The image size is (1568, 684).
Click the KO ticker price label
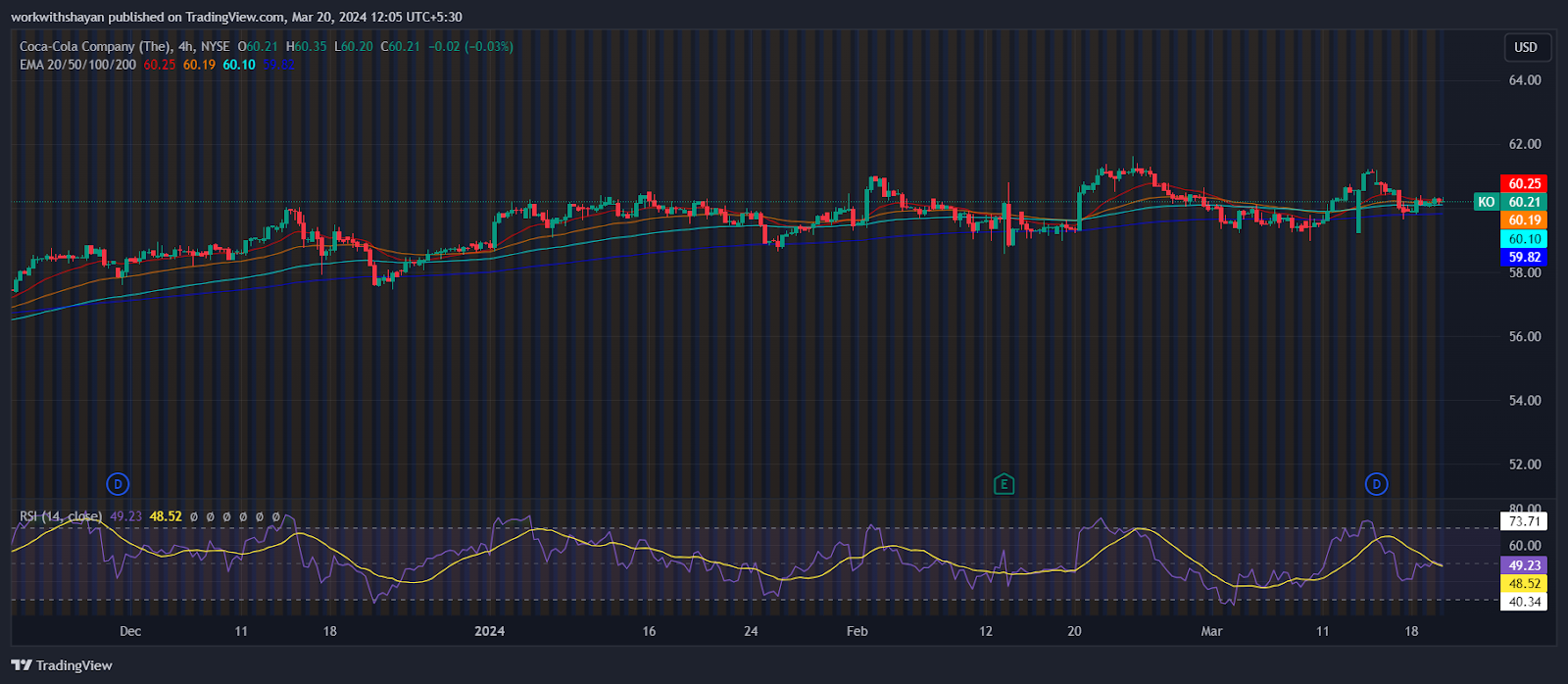[1487, 202]
